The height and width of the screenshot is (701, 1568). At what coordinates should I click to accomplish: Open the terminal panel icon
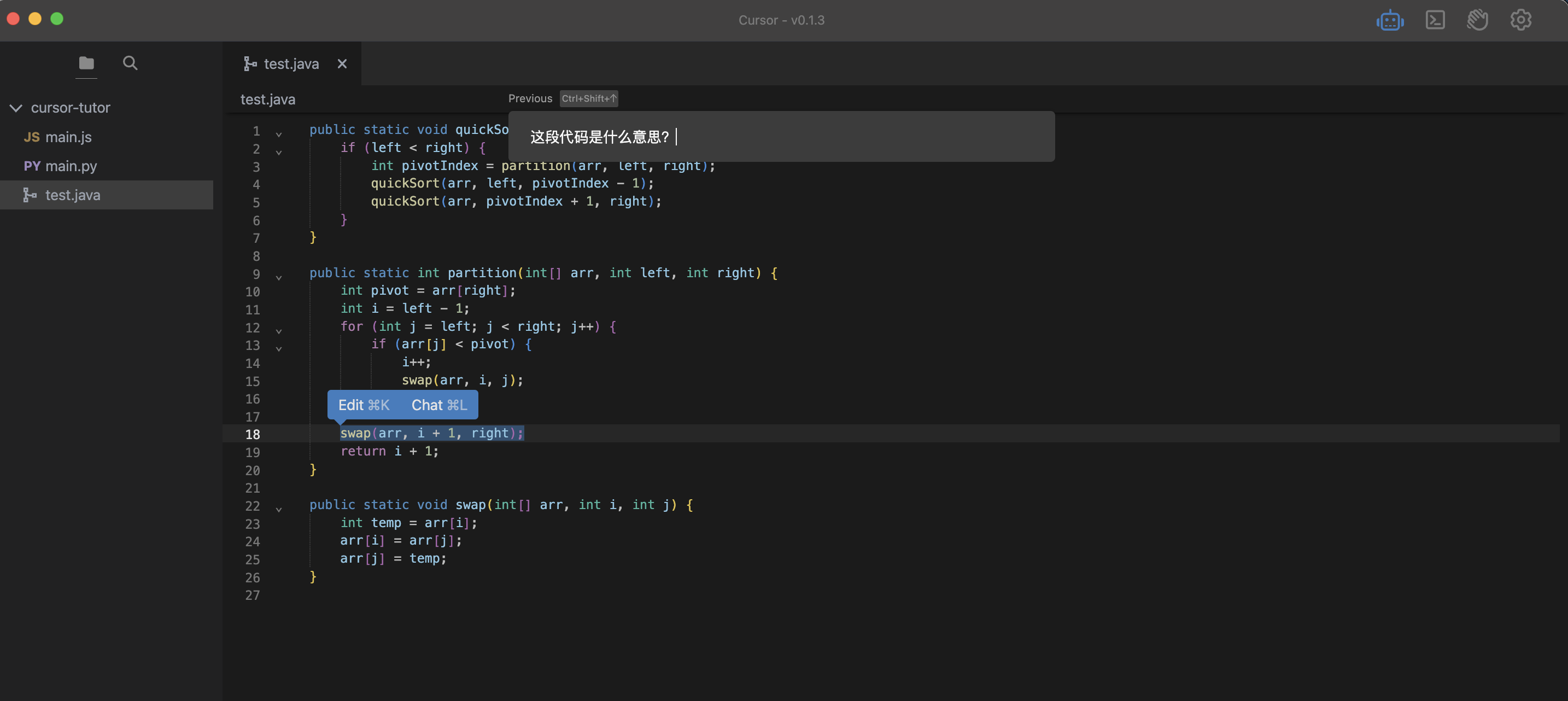point(1435,20)
